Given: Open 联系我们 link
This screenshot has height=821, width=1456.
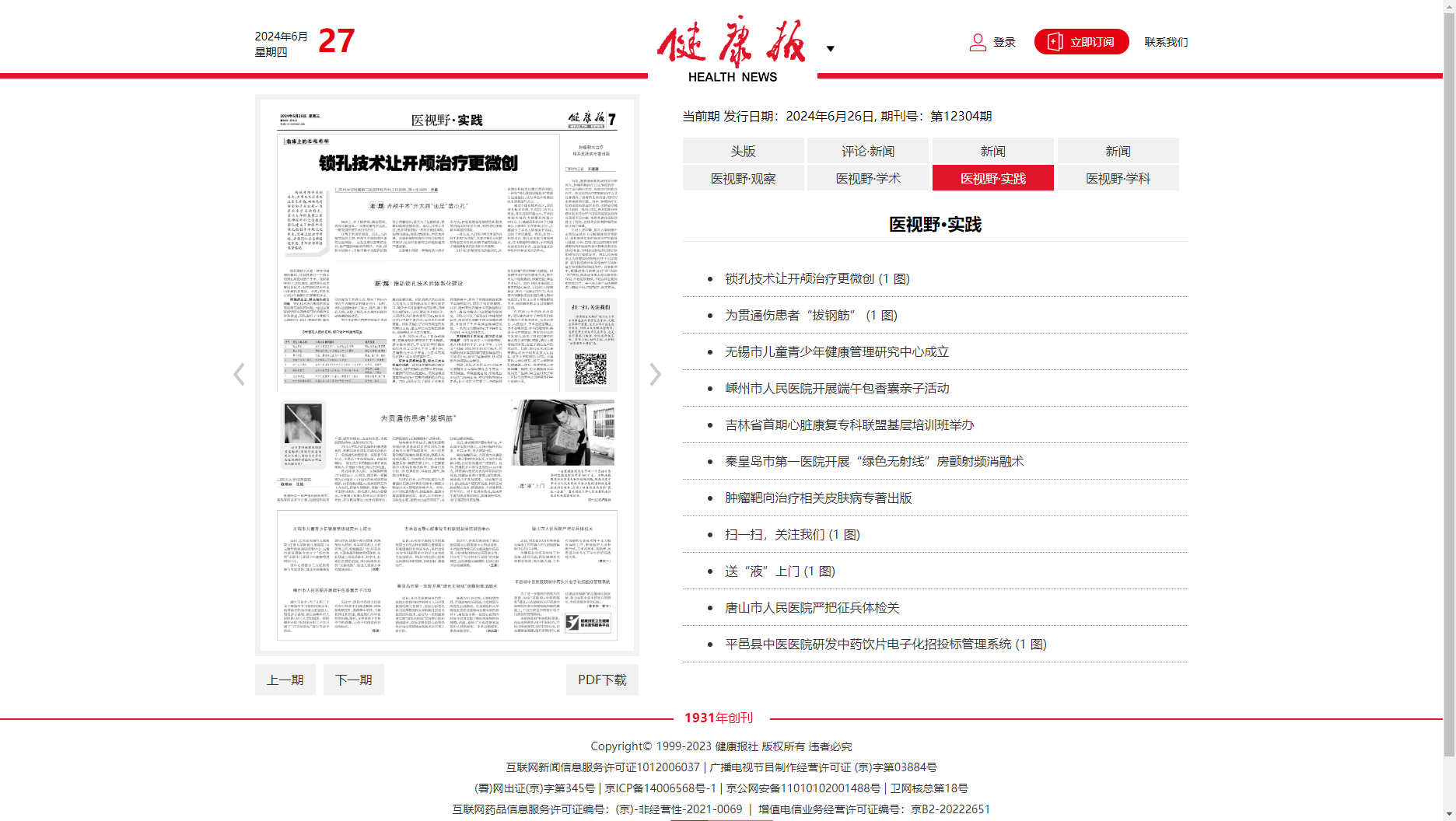Looking at the screenshot, I should coord(1166,42).
